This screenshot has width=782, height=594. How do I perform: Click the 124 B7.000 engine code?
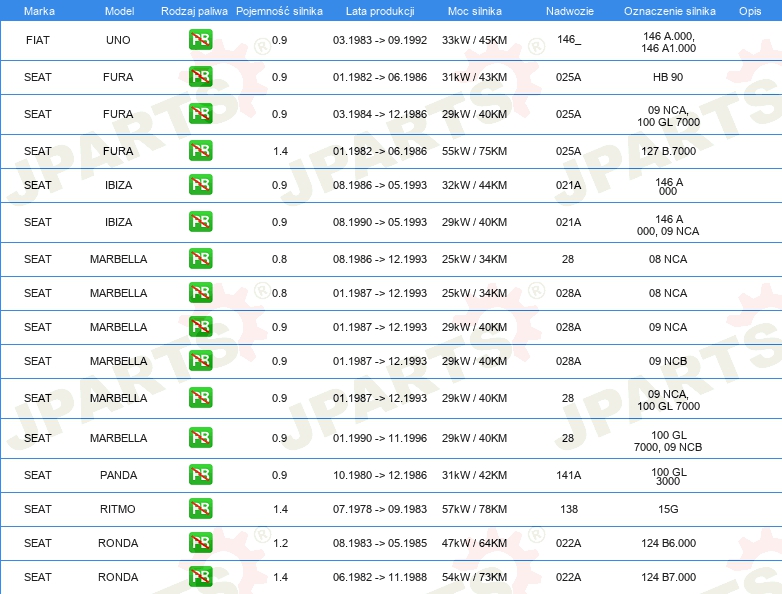(668, 577)
